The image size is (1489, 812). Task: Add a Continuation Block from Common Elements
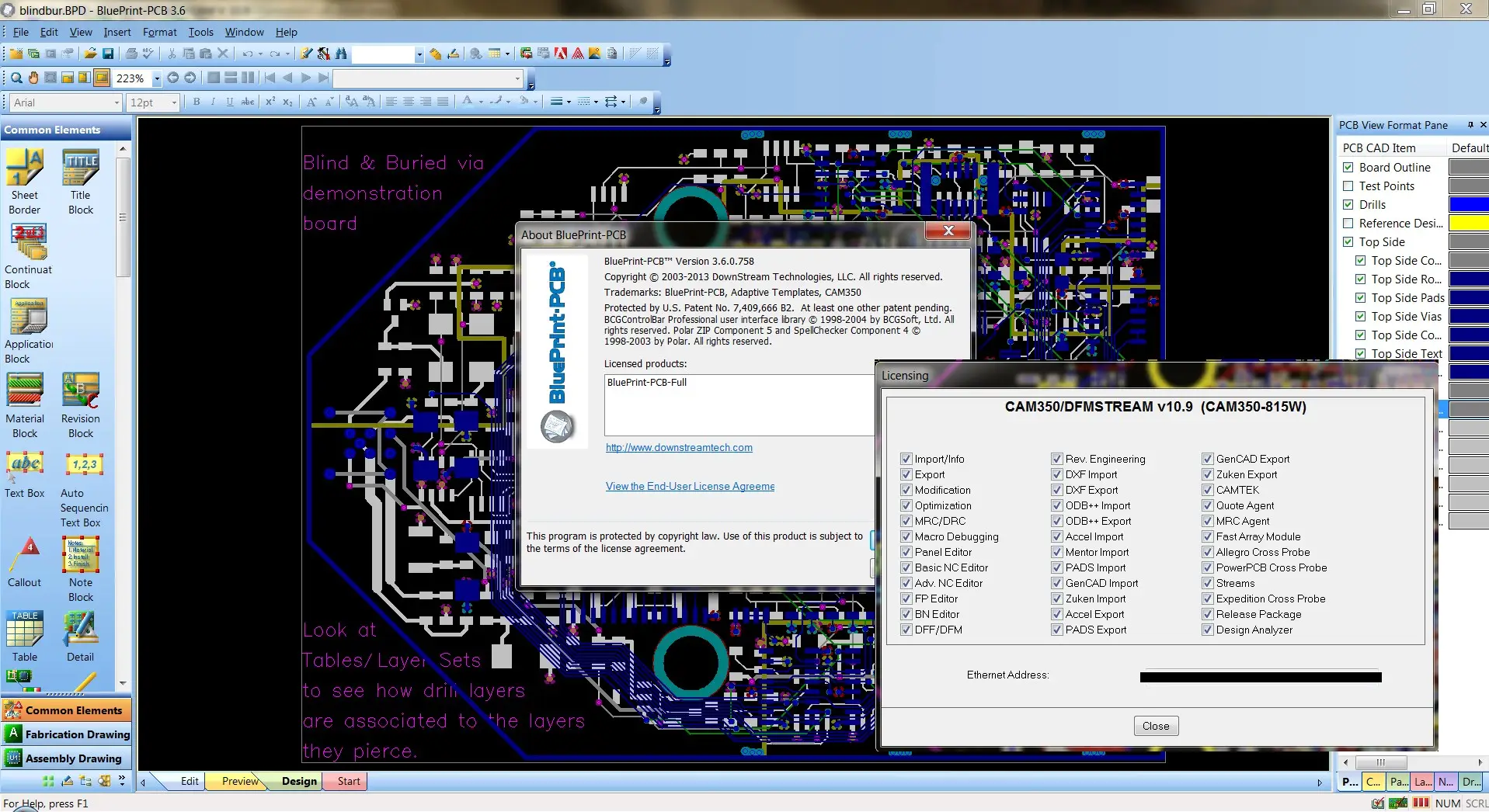point(28,256)
